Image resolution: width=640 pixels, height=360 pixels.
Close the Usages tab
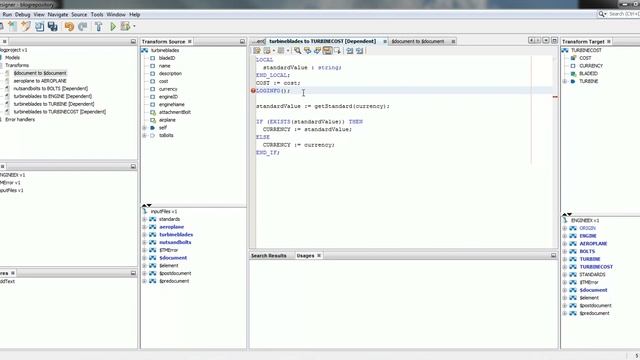[319, 256]
